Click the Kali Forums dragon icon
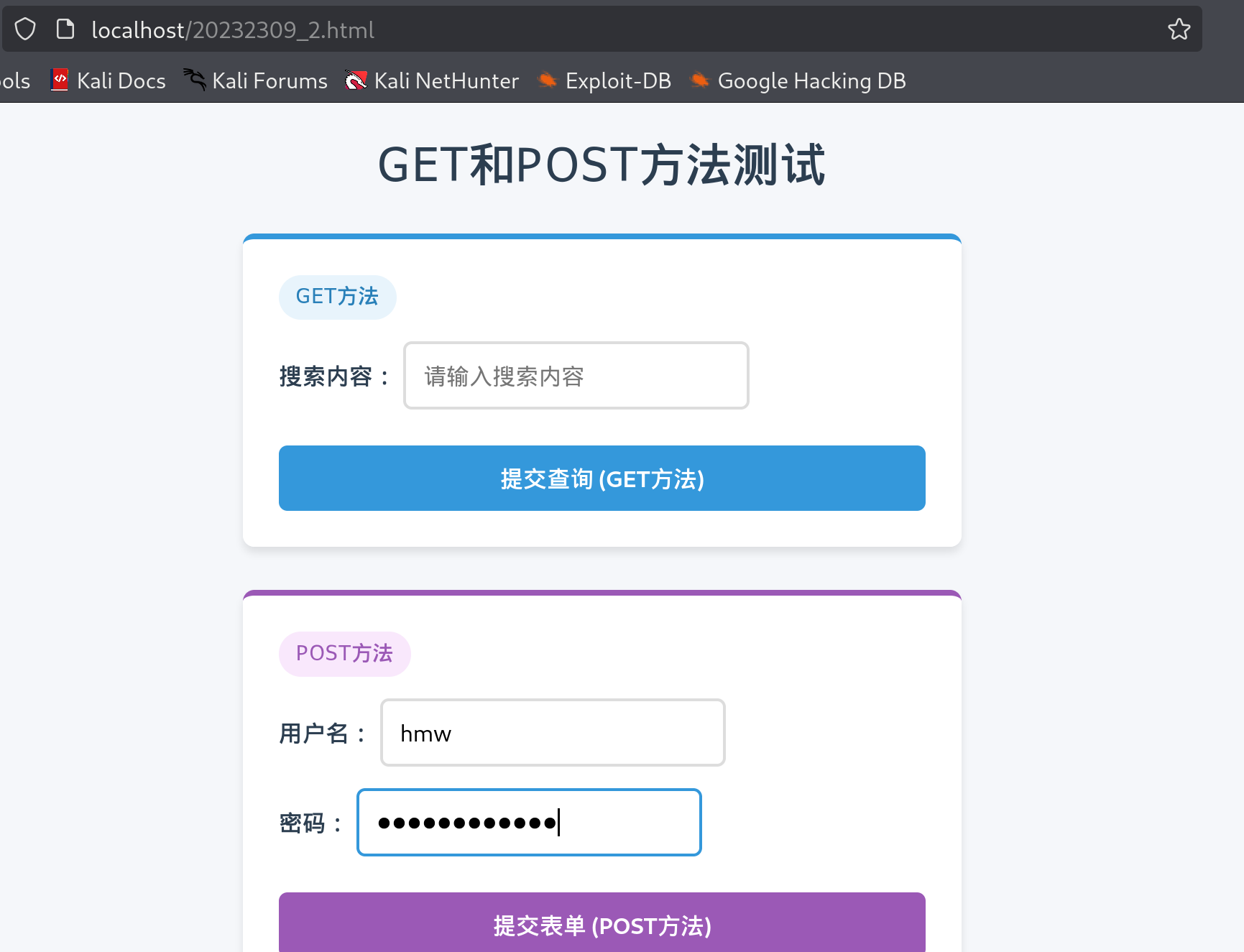 [x=194, y=80]
